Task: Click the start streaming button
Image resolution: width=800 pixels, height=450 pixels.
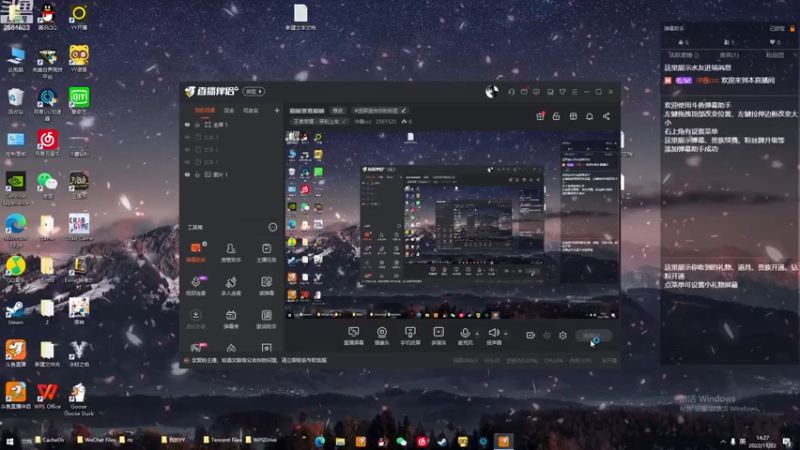Action: pyautogui.click(x=593, y=335)
